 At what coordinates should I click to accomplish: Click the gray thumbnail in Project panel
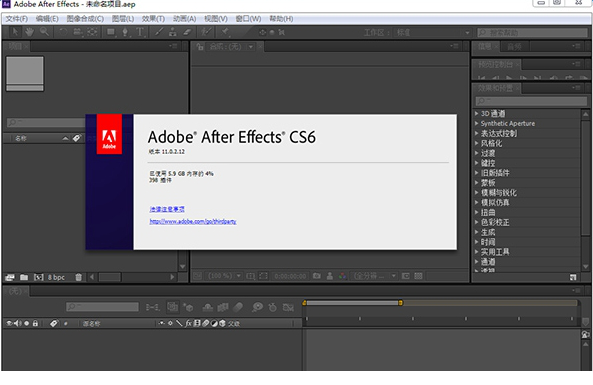25,73
